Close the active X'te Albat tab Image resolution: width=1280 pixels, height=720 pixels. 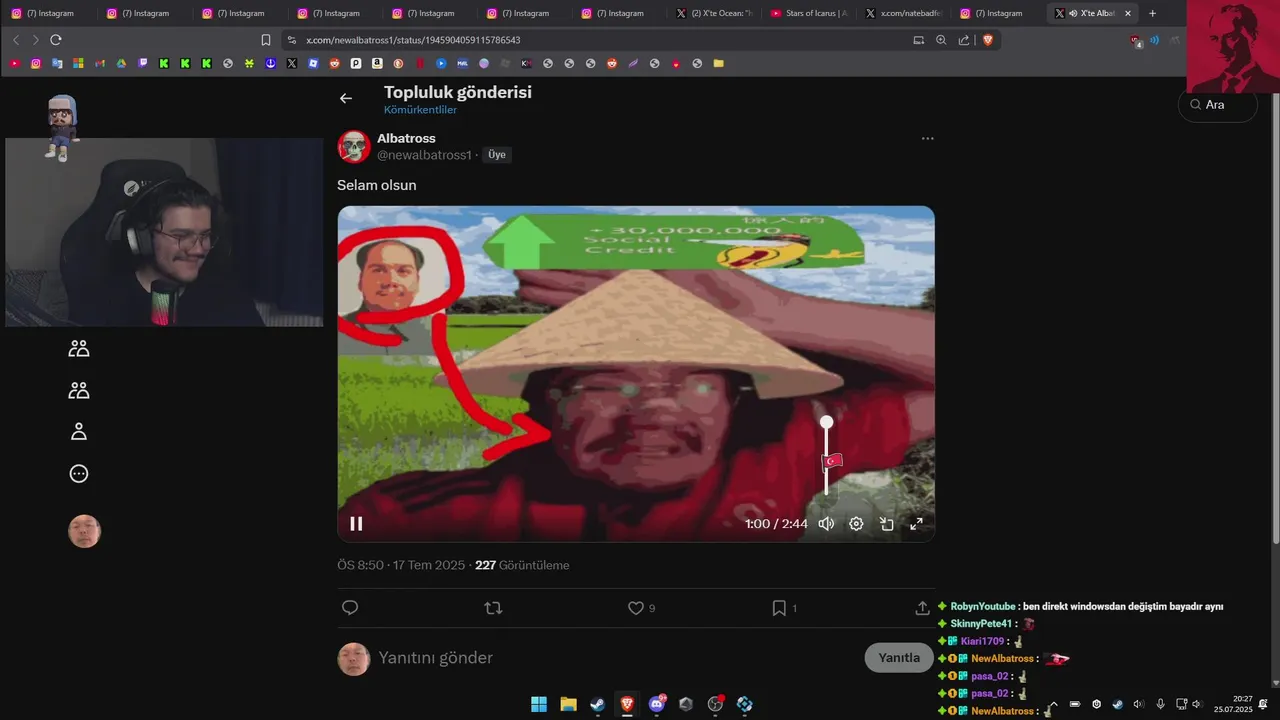pyautogui.click(x=1128, y=13)
